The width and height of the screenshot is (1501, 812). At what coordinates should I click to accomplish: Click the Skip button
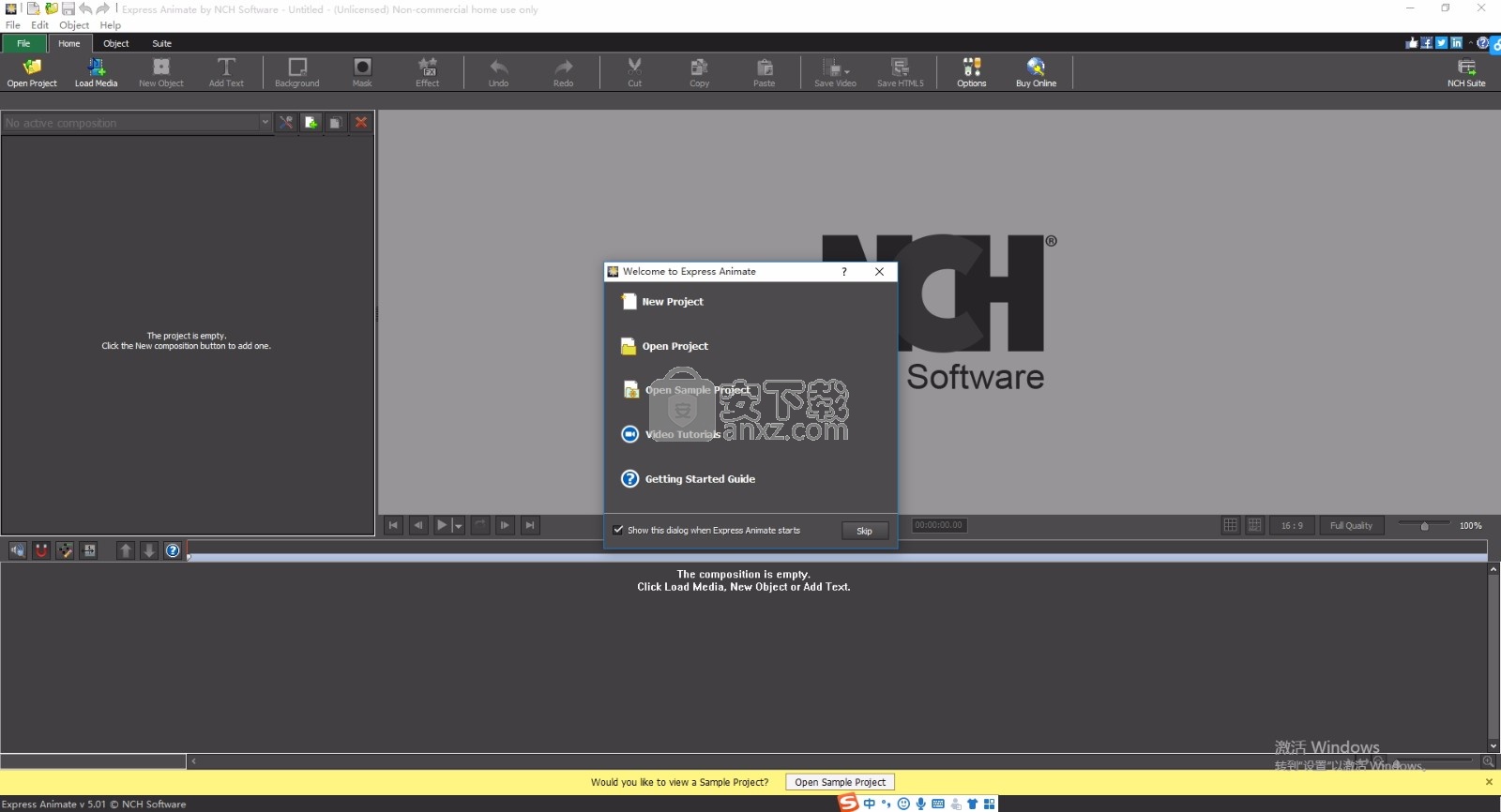point(864,531)
